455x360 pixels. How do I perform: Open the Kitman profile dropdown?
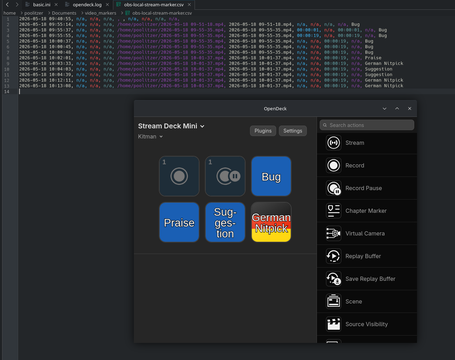point(150,137)
